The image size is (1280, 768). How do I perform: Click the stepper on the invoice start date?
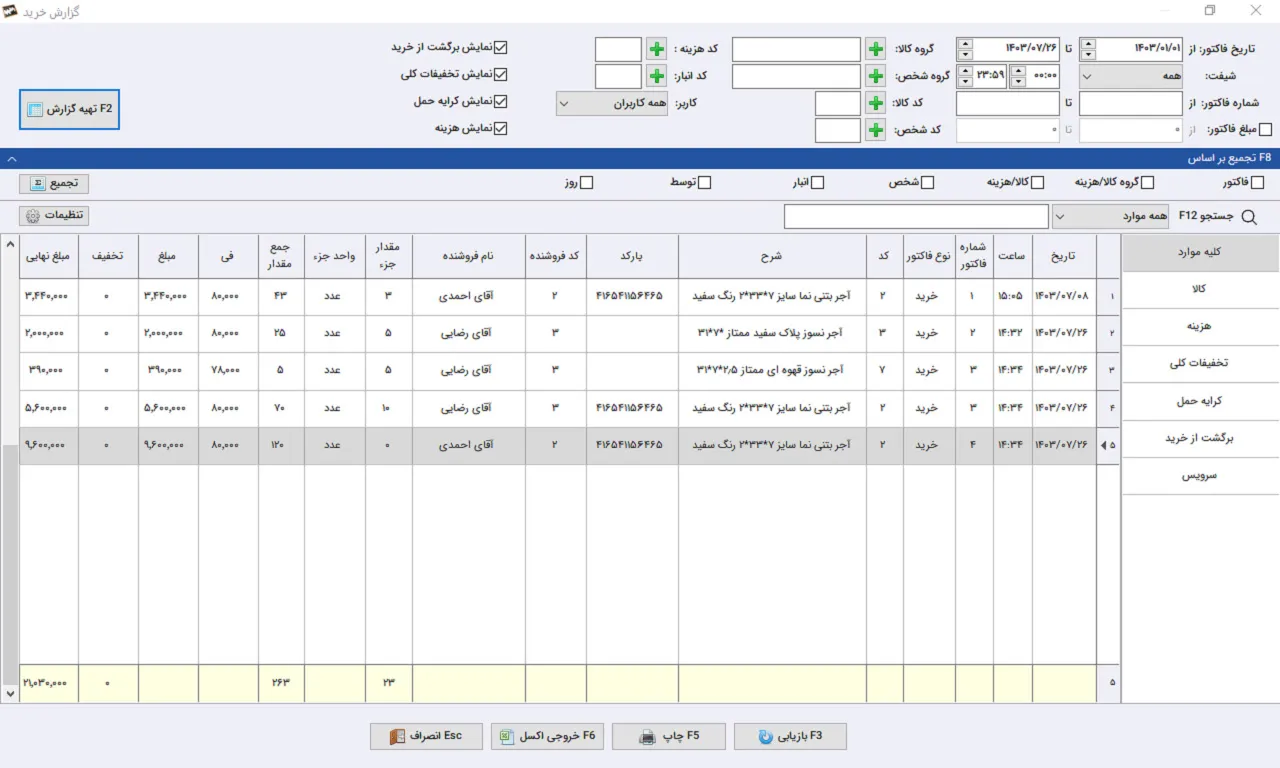pyautogui.click(x=1088, y=49)
